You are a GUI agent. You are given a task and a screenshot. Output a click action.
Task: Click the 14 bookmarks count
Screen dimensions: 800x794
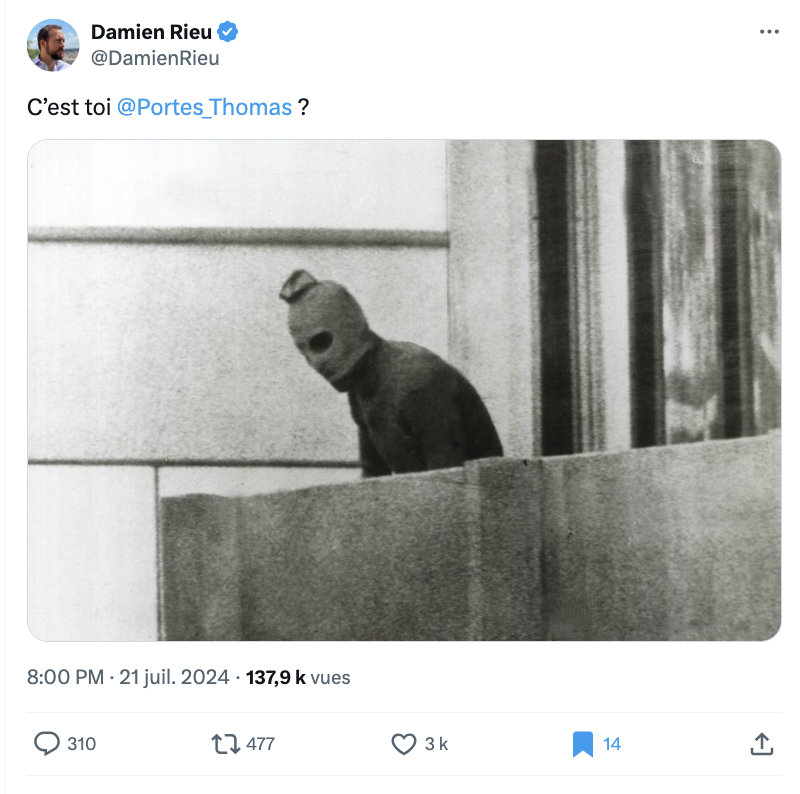[x=612, y=743]
